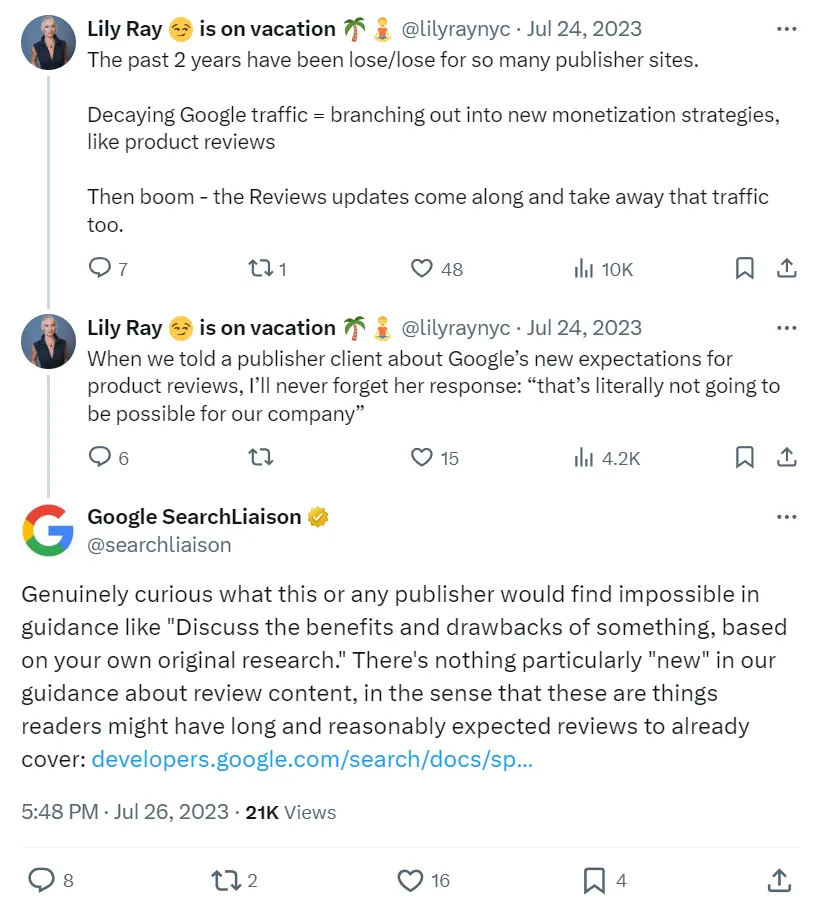Share the second Lily Ray tweet
This screenshot has height=910, width=821.
786,457
